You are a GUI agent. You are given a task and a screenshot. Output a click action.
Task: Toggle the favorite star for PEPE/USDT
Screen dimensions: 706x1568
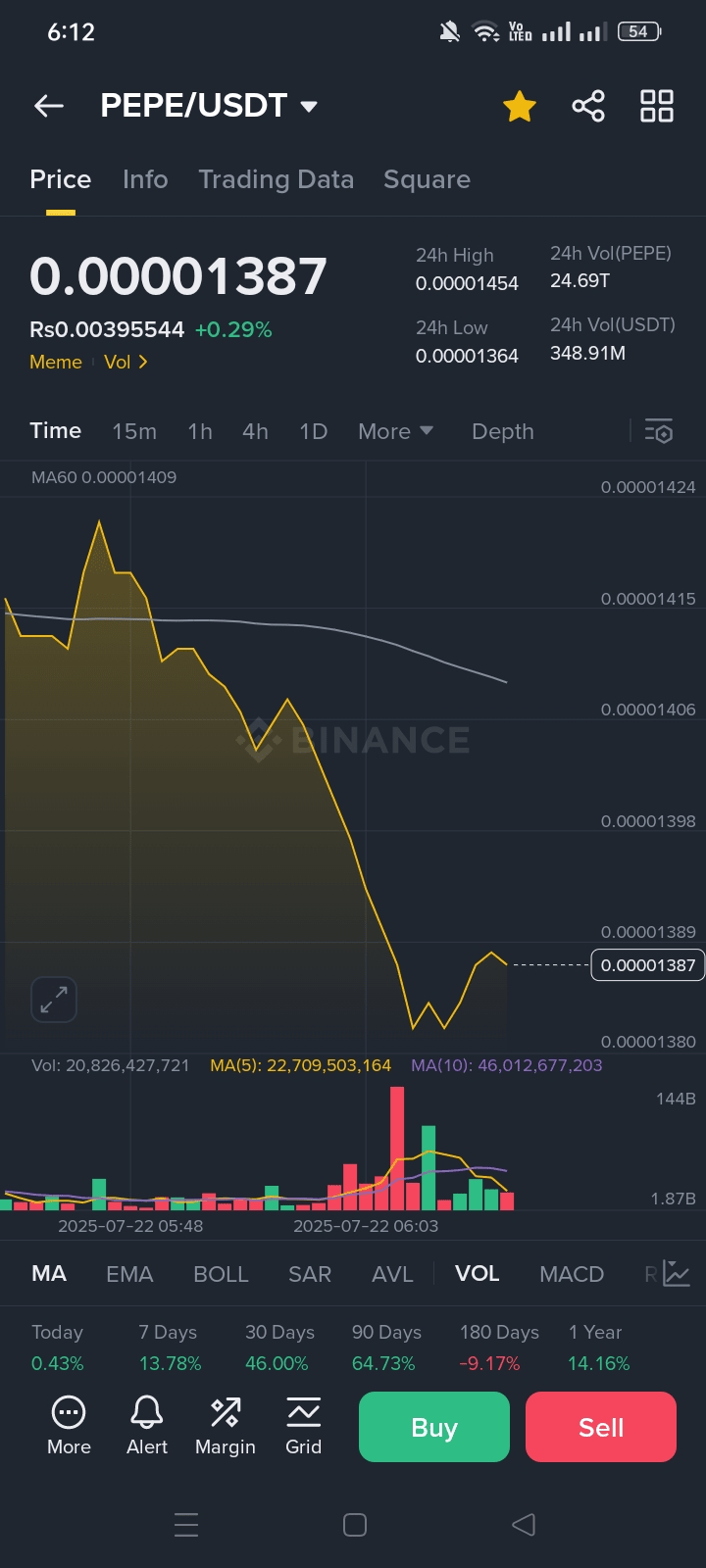click(520, 106)
